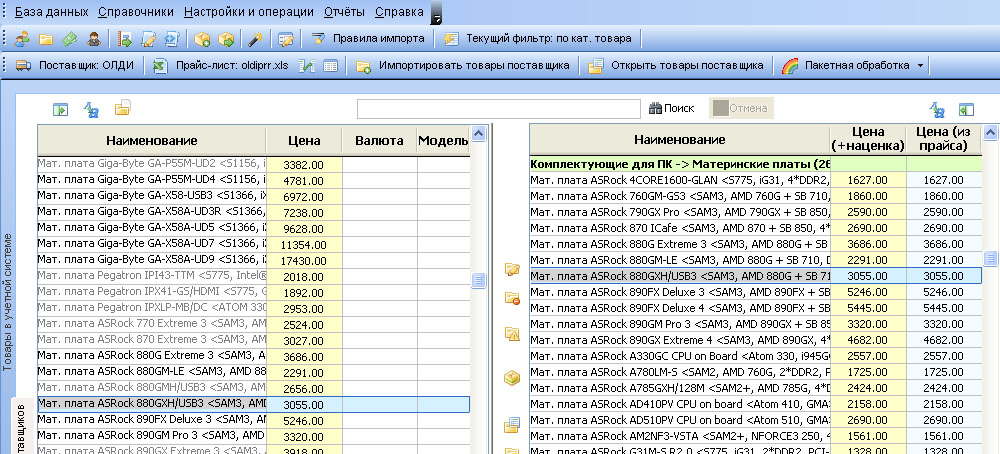Screen dimensions: 1000x454
Task: Click the right table scrollbar thumb
Action: tap(990, 258)
